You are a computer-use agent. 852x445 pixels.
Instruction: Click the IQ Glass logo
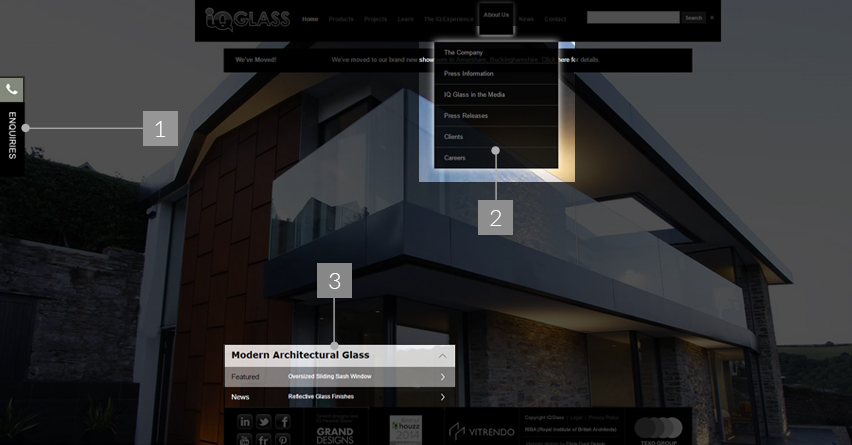pyautogui.click(x=247, y=18)
